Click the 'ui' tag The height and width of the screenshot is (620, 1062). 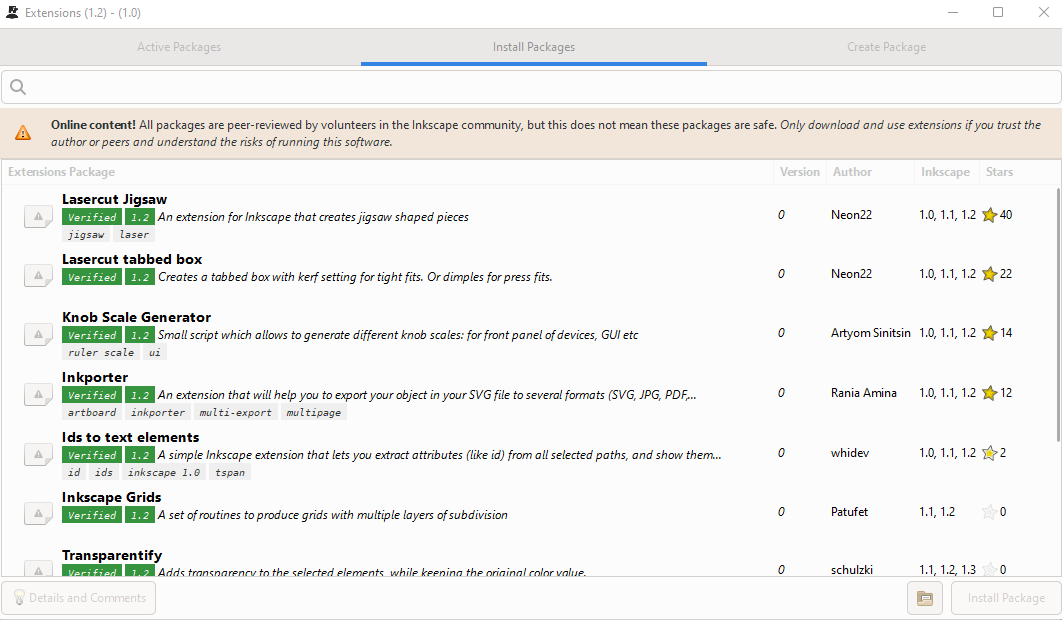tap(154, 352)
